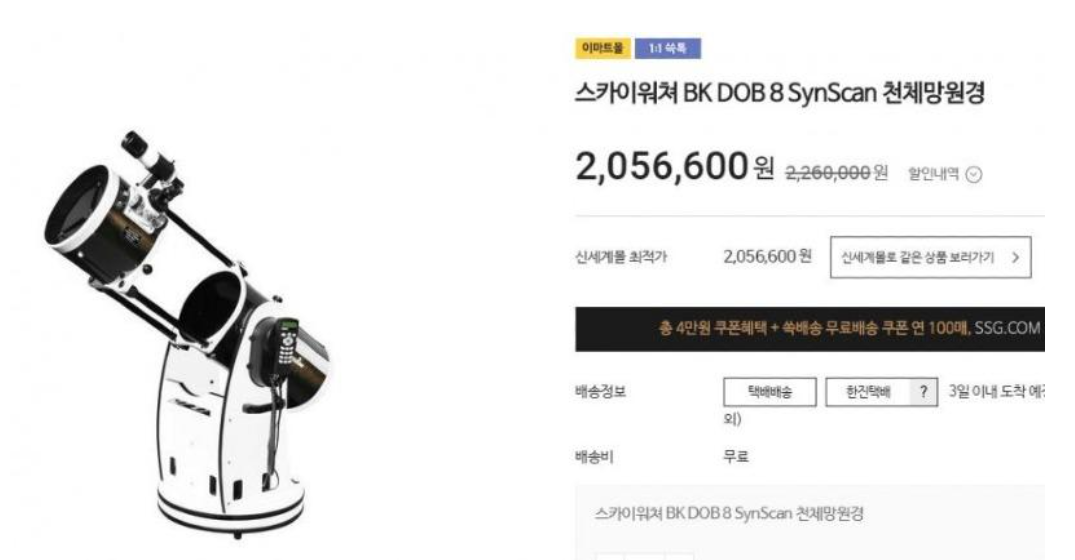Screen dimensions: 1075x560
Task: Click the crossed-out 2,260,000원 original price
Action: (836, 172)
